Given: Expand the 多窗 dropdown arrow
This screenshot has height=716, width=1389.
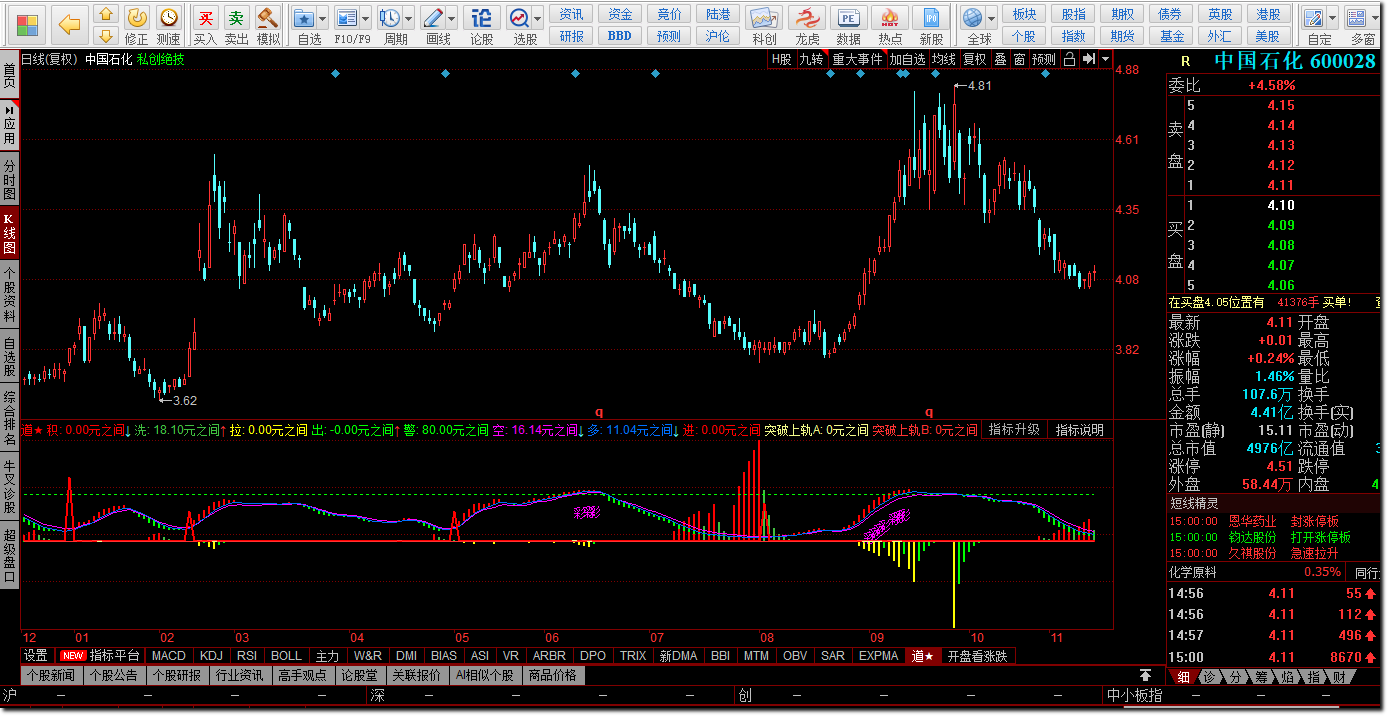Looking at the screenshot, I should 1375,18.
